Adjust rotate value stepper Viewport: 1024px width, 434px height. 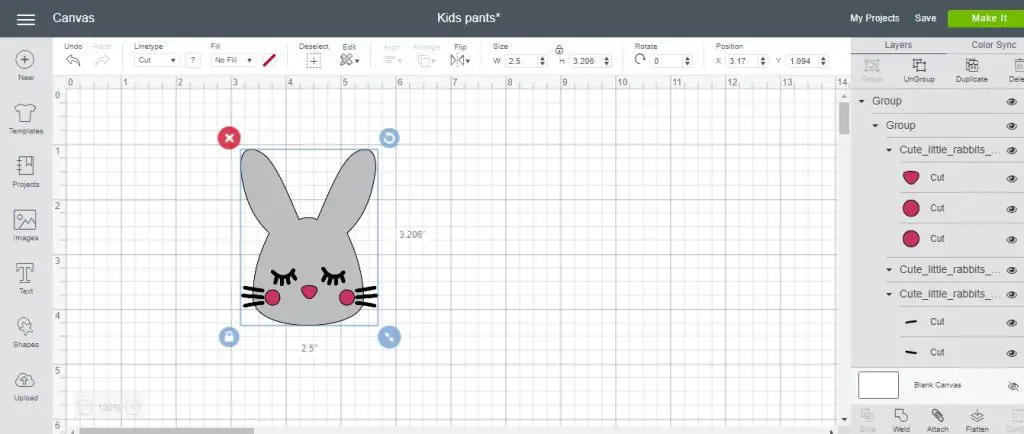(687, 61)
